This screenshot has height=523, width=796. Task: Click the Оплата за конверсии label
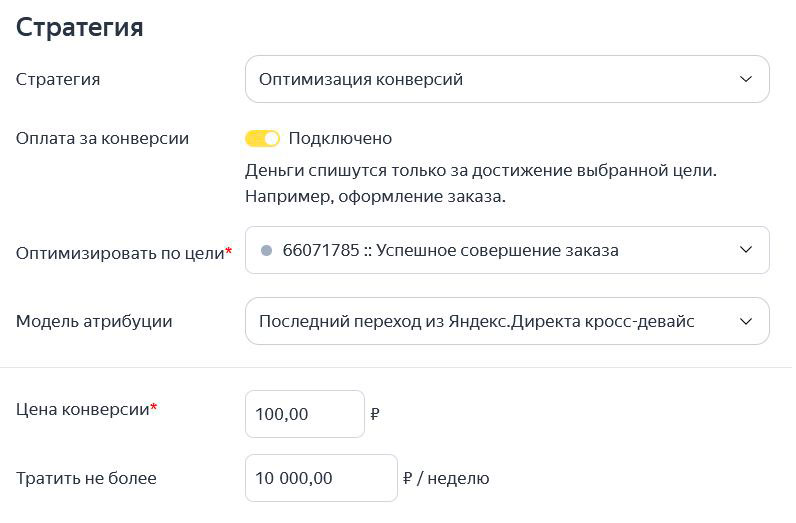102,139
